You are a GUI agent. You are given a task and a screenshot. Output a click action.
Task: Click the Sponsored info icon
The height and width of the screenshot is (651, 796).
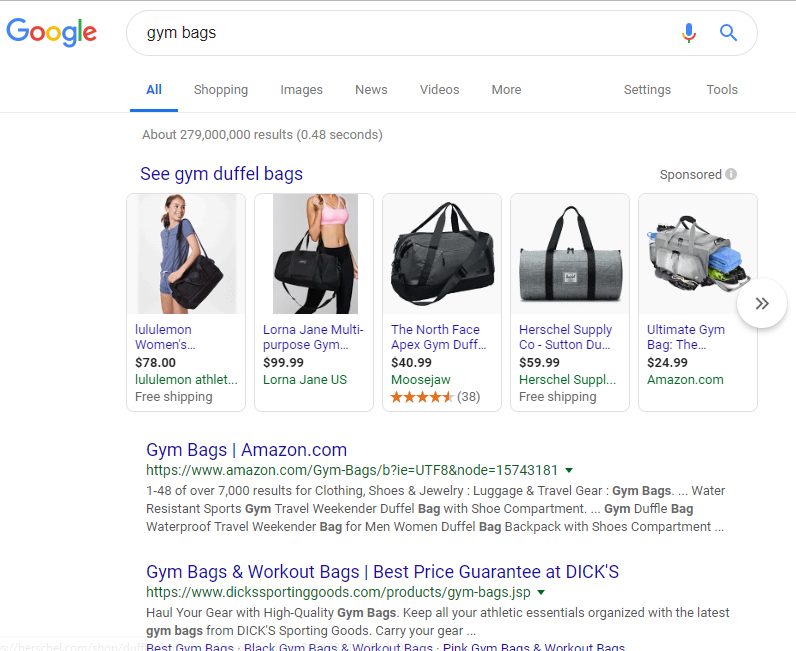(731, 174)
